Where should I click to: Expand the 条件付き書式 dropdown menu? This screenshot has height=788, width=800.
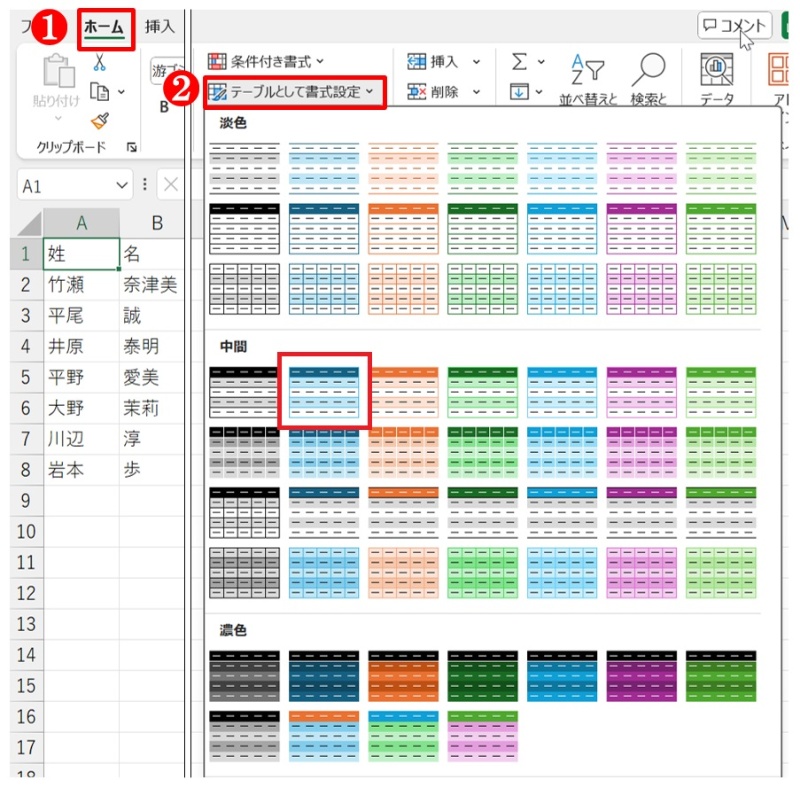(x=270, y=62)
